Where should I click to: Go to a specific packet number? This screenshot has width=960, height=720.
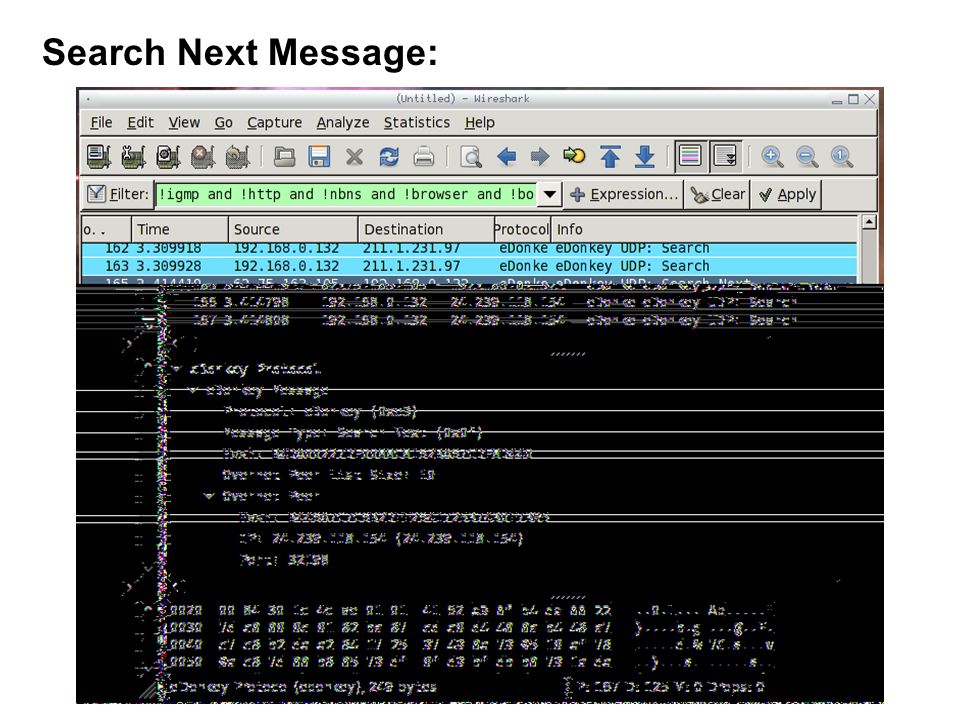[574, 156]
